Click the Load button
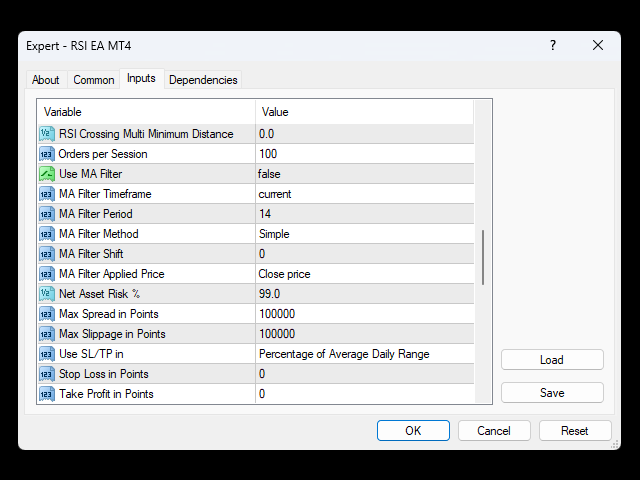 pos(552,360)
